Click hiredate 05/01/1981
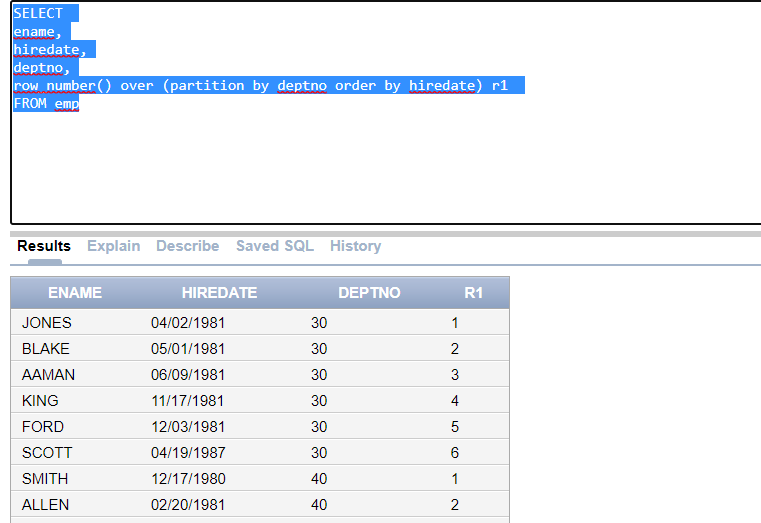This screenshot has width=761, height=523. pyautogui.click(x=188, y=349)
